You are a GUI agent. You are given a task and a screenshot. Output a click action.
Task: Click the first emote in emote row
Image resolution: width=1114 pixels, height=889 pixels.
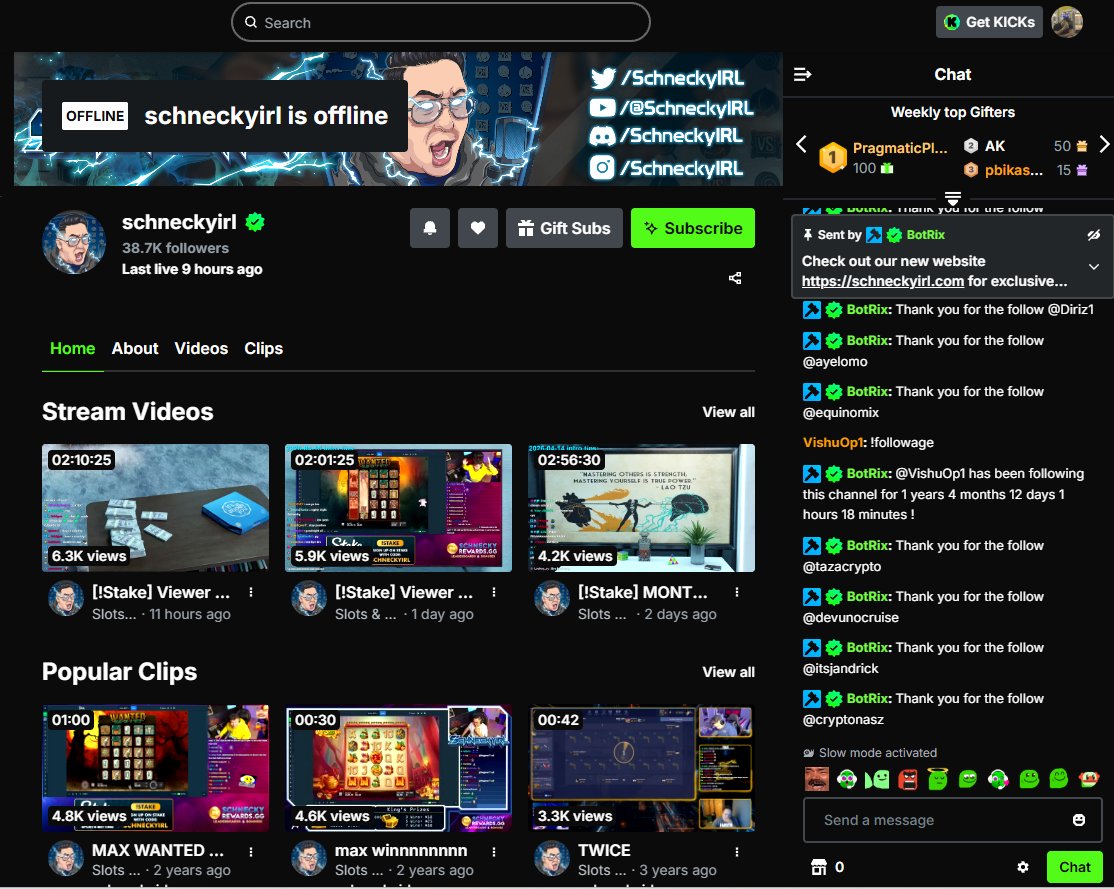pyautogui.click(x=816, y=779)
